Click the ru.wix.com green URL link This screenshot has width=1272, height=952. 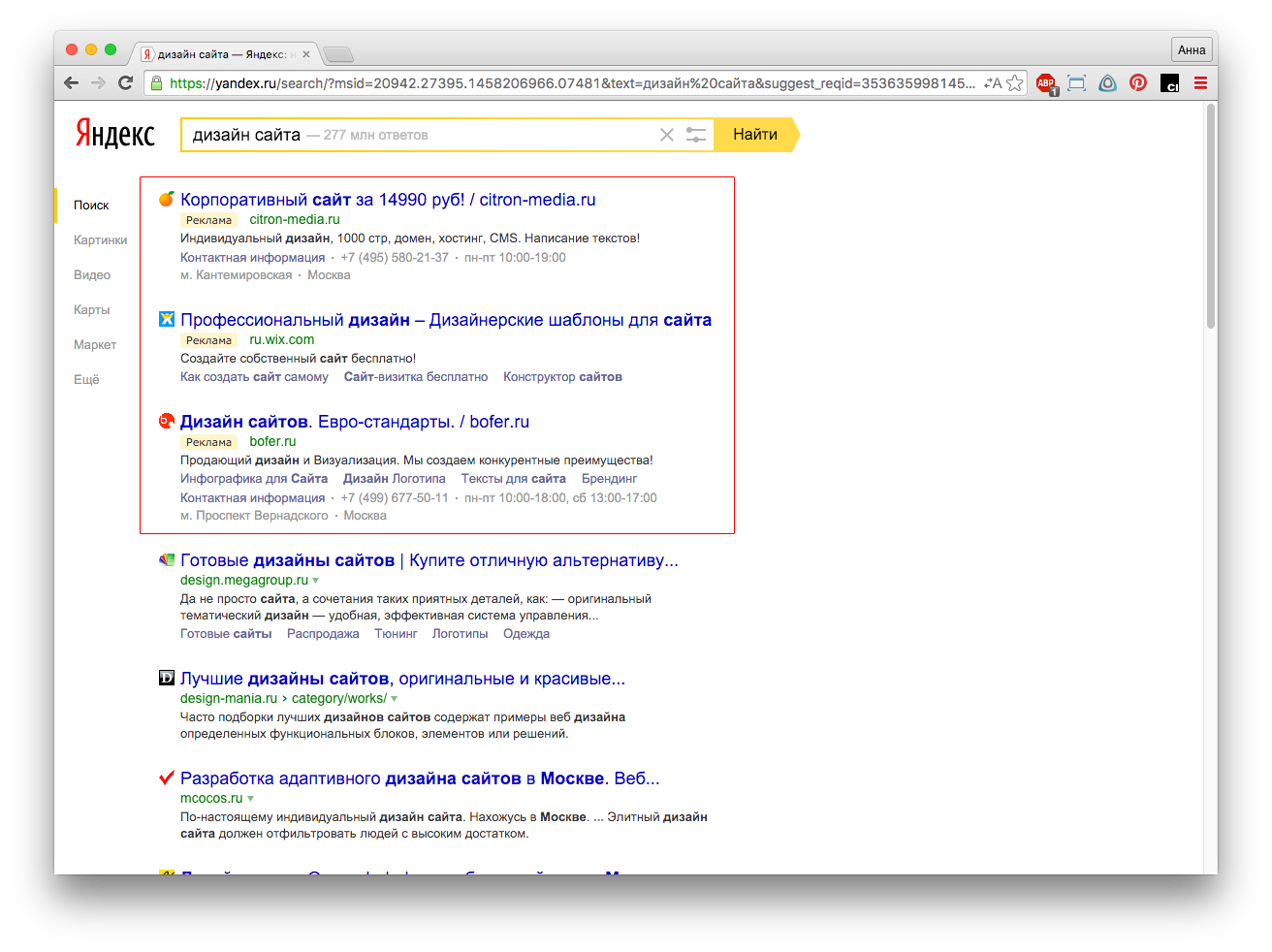pyautogui.click(x=282, y=340)
